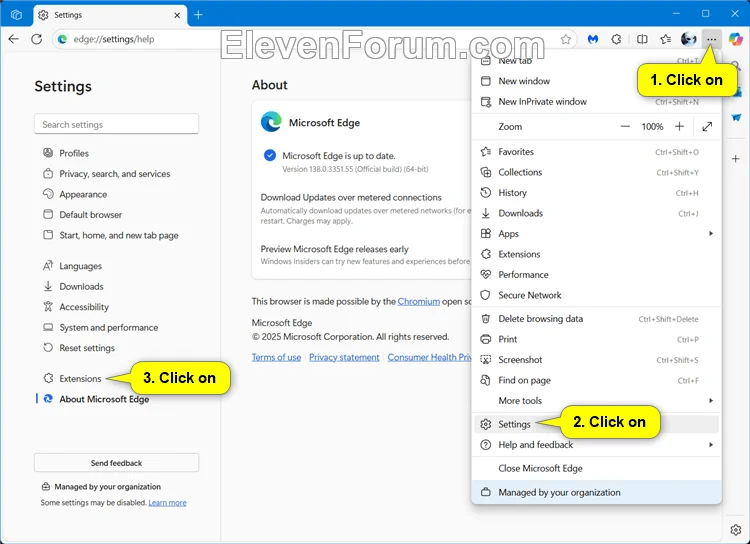Open Collections from the menu
750x544 pixels.
point(596,172)
